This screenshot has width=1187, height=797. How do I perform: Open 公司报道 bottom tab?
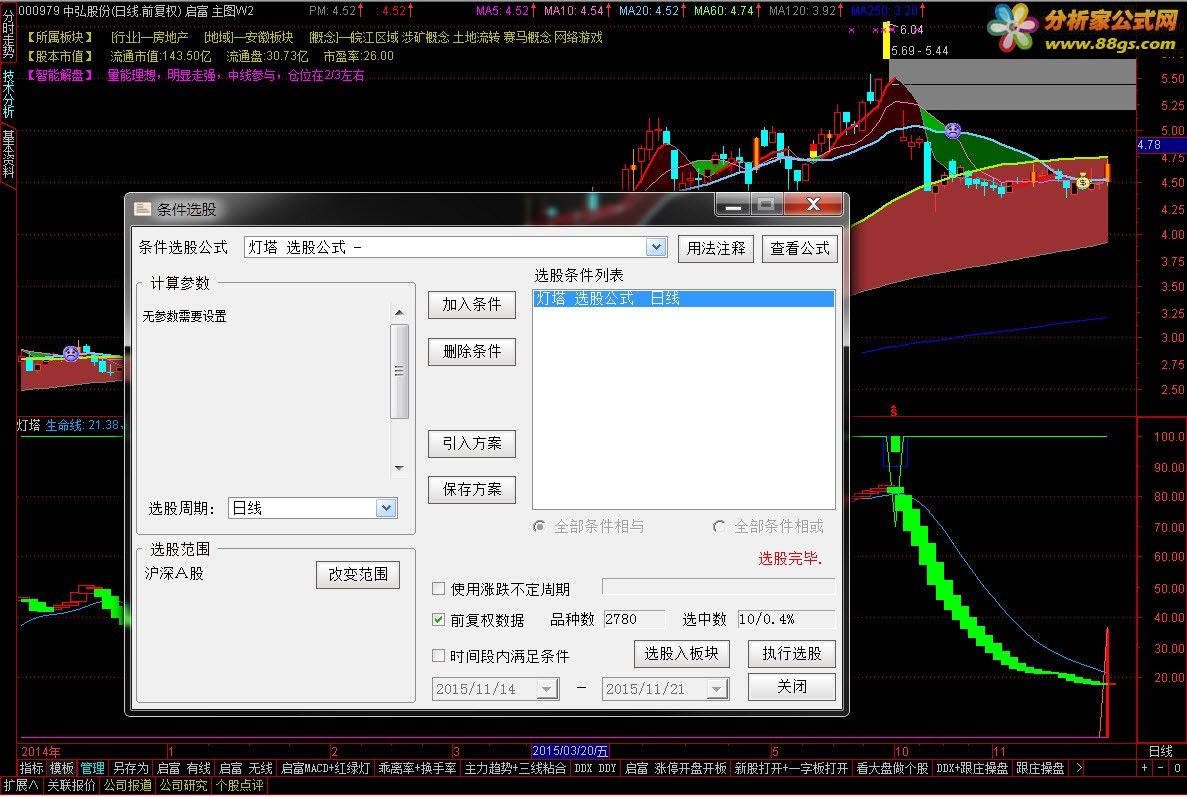click(x=127, y=786)
